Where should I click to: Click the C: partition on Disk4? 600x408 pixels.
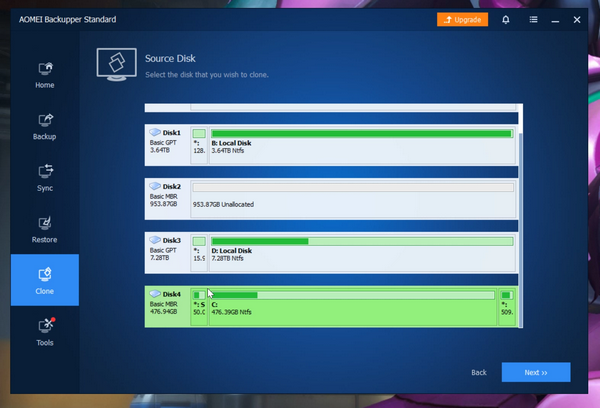(x=350, y=306)
